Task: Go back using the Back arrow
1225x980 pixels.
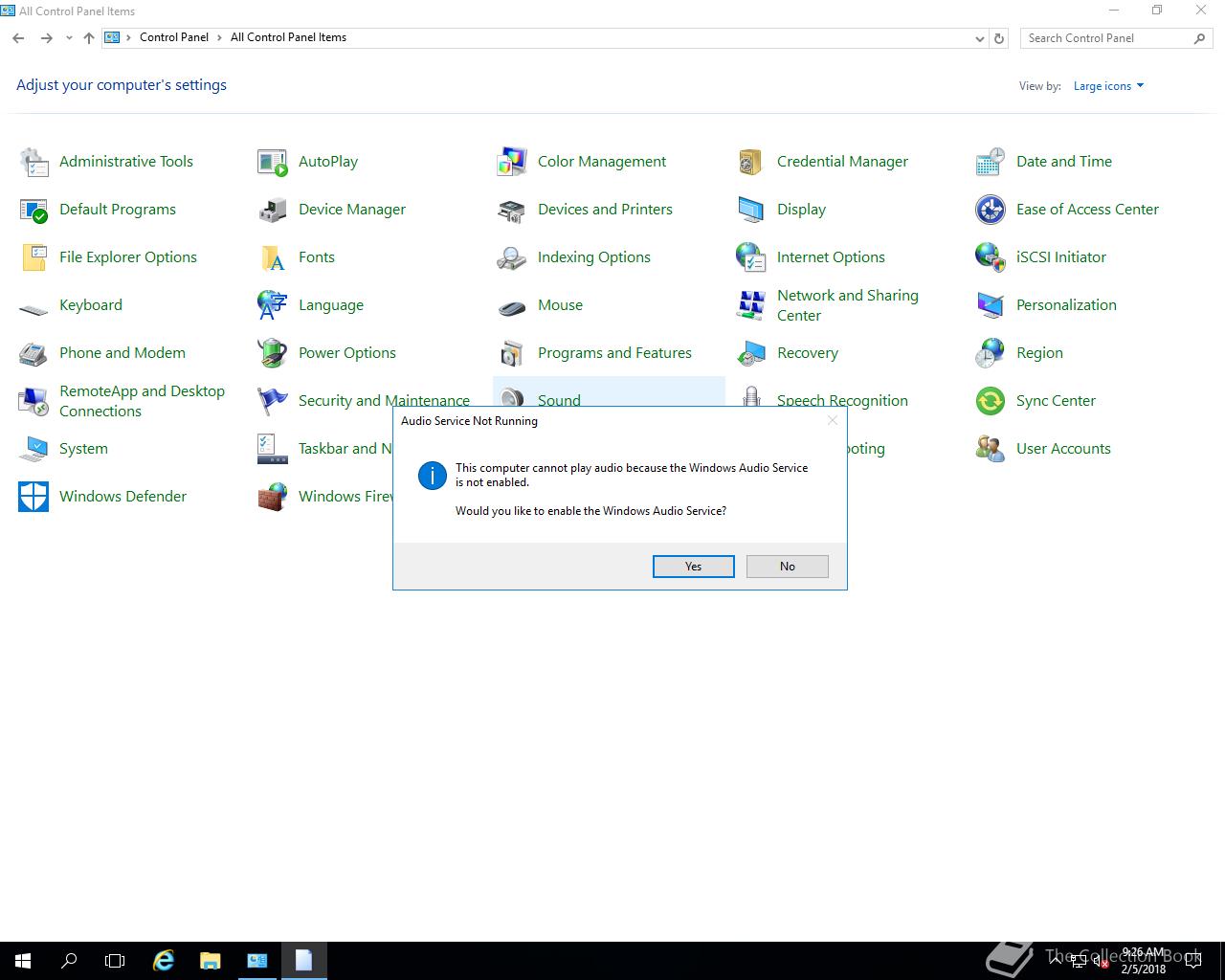Action: click(18, 38)
